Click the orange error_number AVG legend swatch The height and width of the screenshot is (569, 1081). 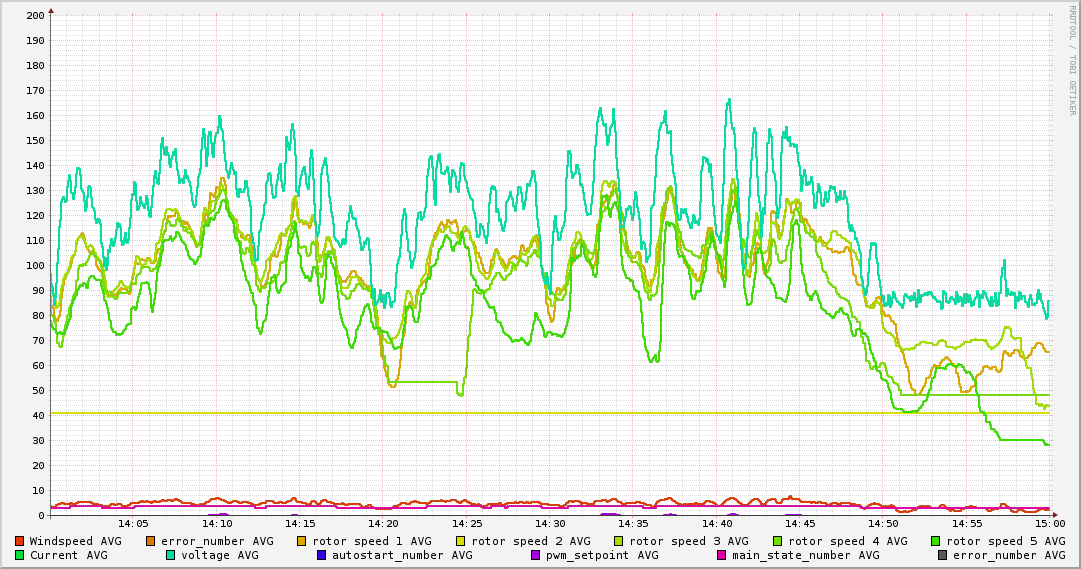coord(151,541)
